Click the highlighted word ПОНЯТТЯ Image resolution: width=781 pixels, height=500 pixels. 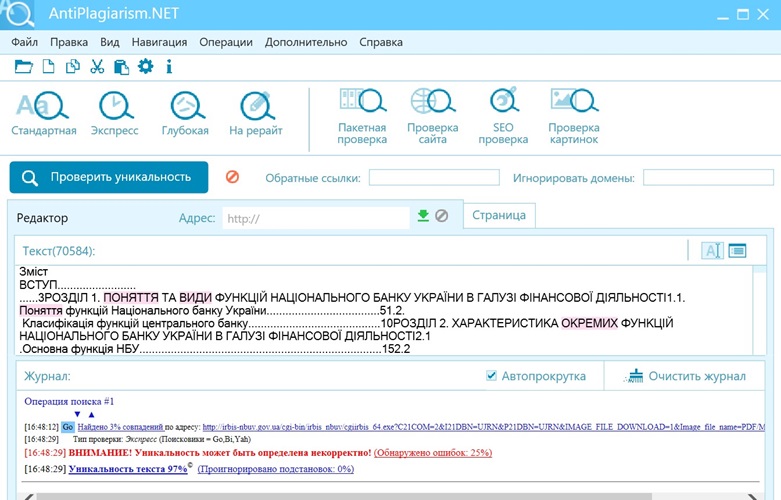tap(131, 297)
